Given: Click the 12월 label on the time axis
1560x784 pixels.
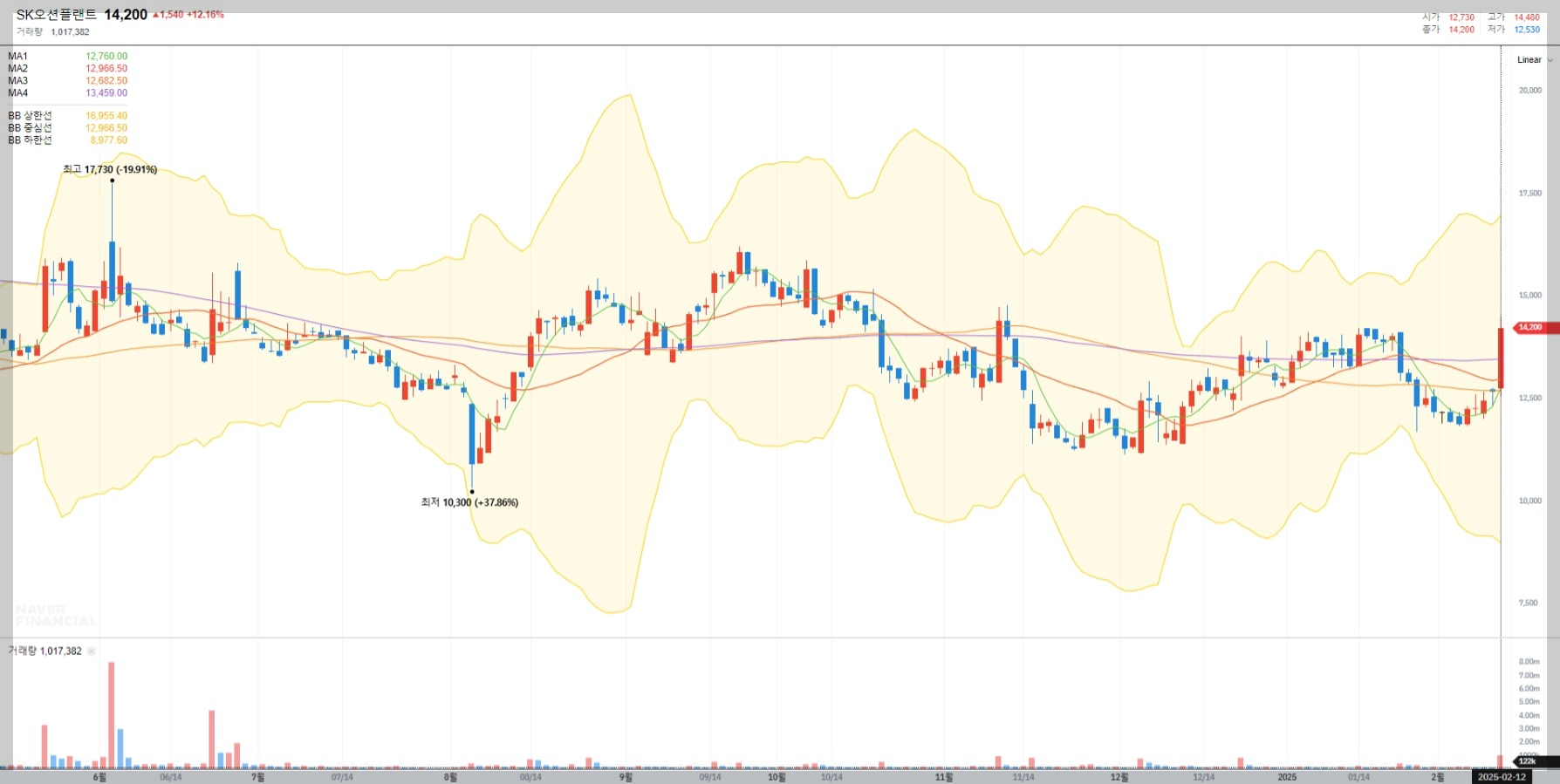Looking at the screenshot, I should coord(1119,777).
